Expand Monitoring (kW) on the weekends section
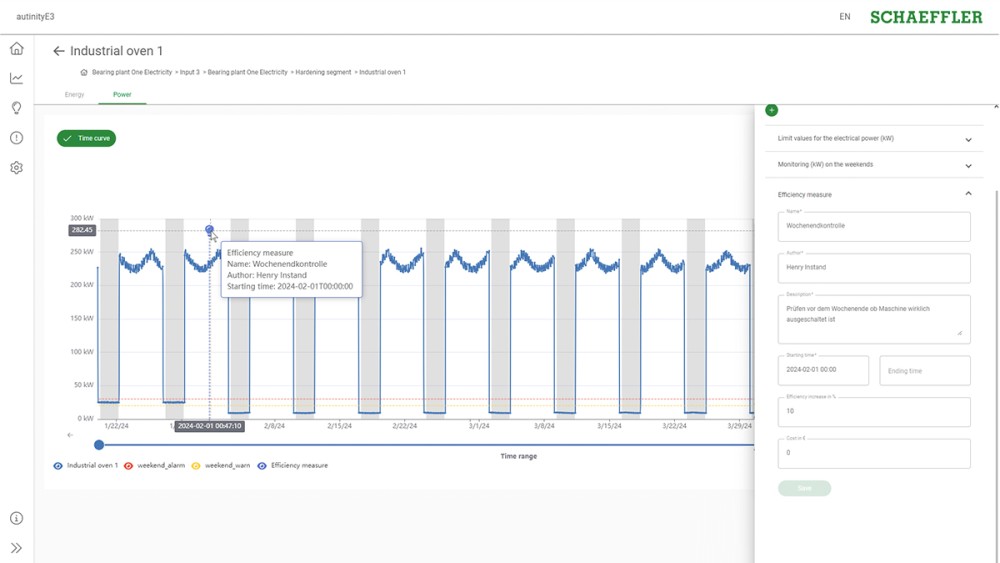 pyautogui.click(x=968, y=165)
